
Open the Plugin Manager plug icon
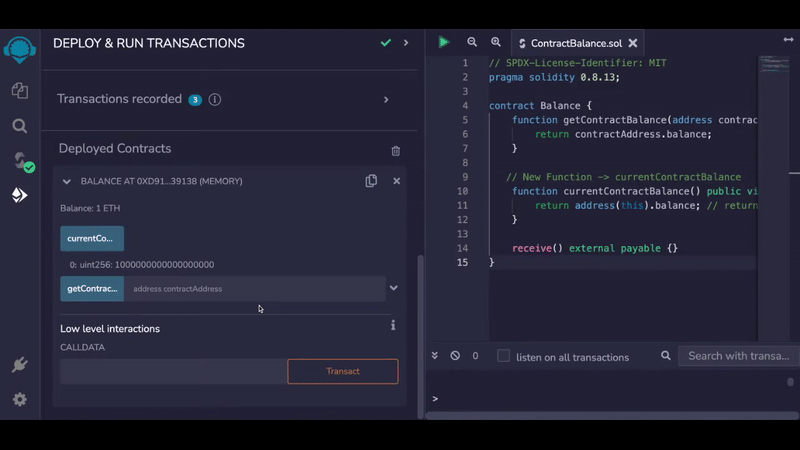19,365
